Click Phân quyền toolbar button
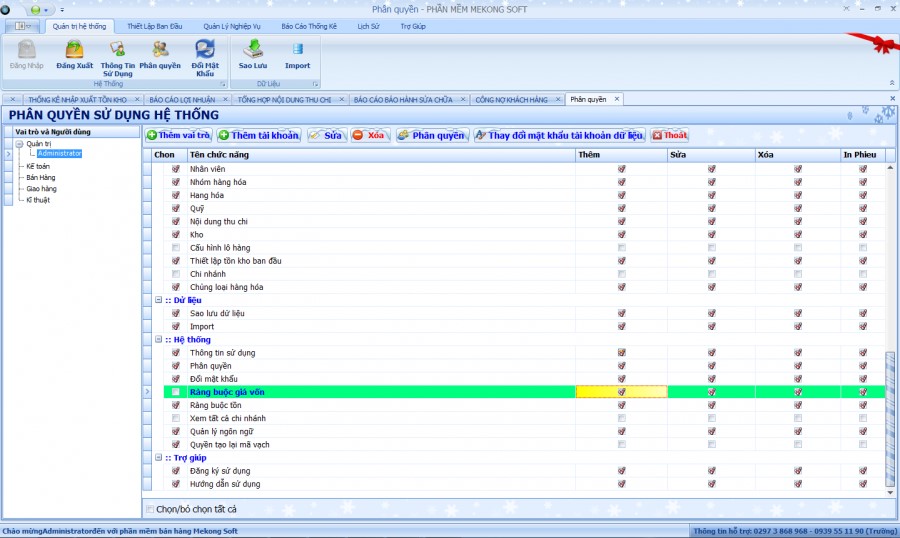Image resolution: width=900 pixels, height=538 pixels. coord(432,136)
